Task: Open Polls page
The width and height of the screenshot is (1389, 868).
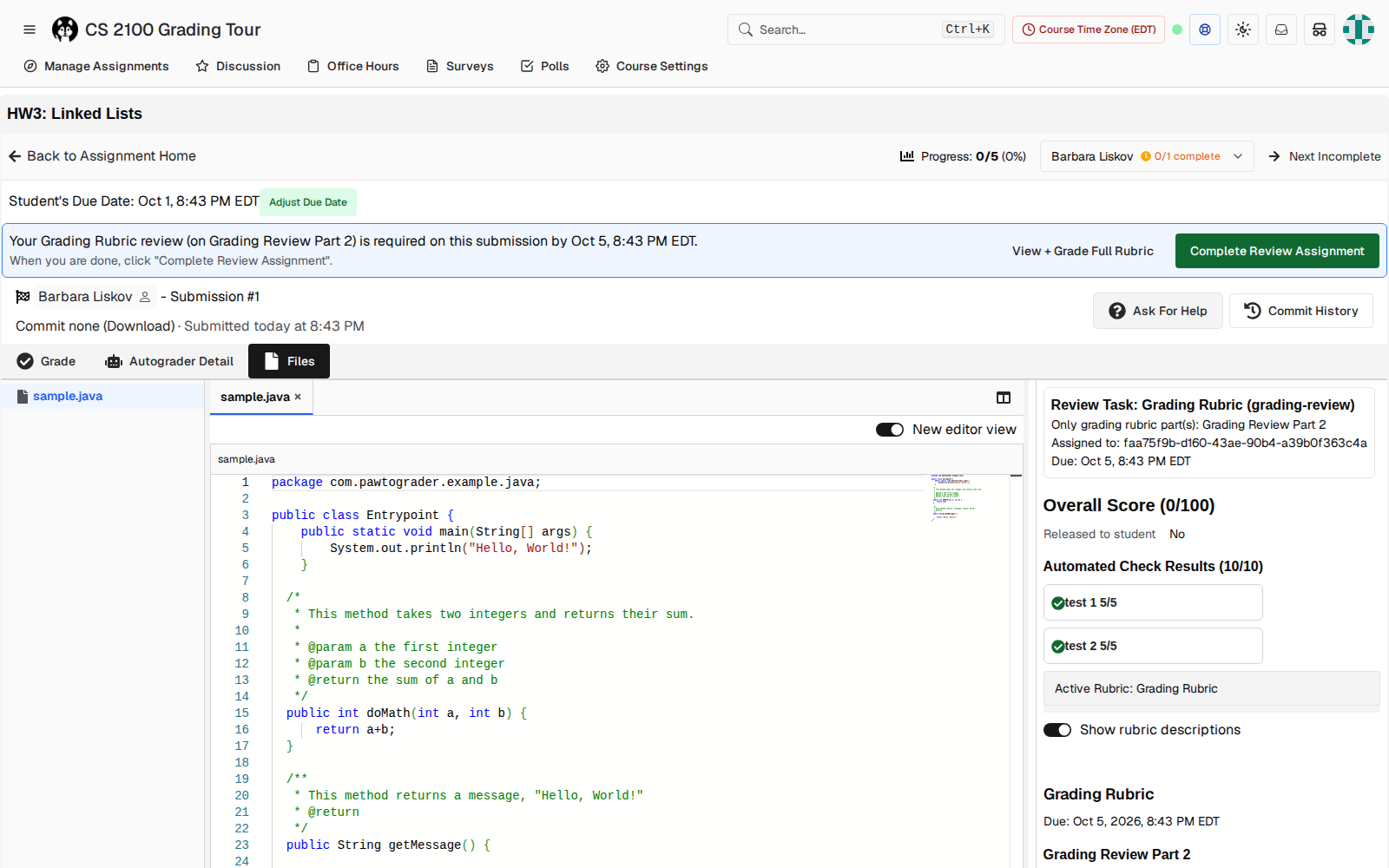Action: pos(544,66)
